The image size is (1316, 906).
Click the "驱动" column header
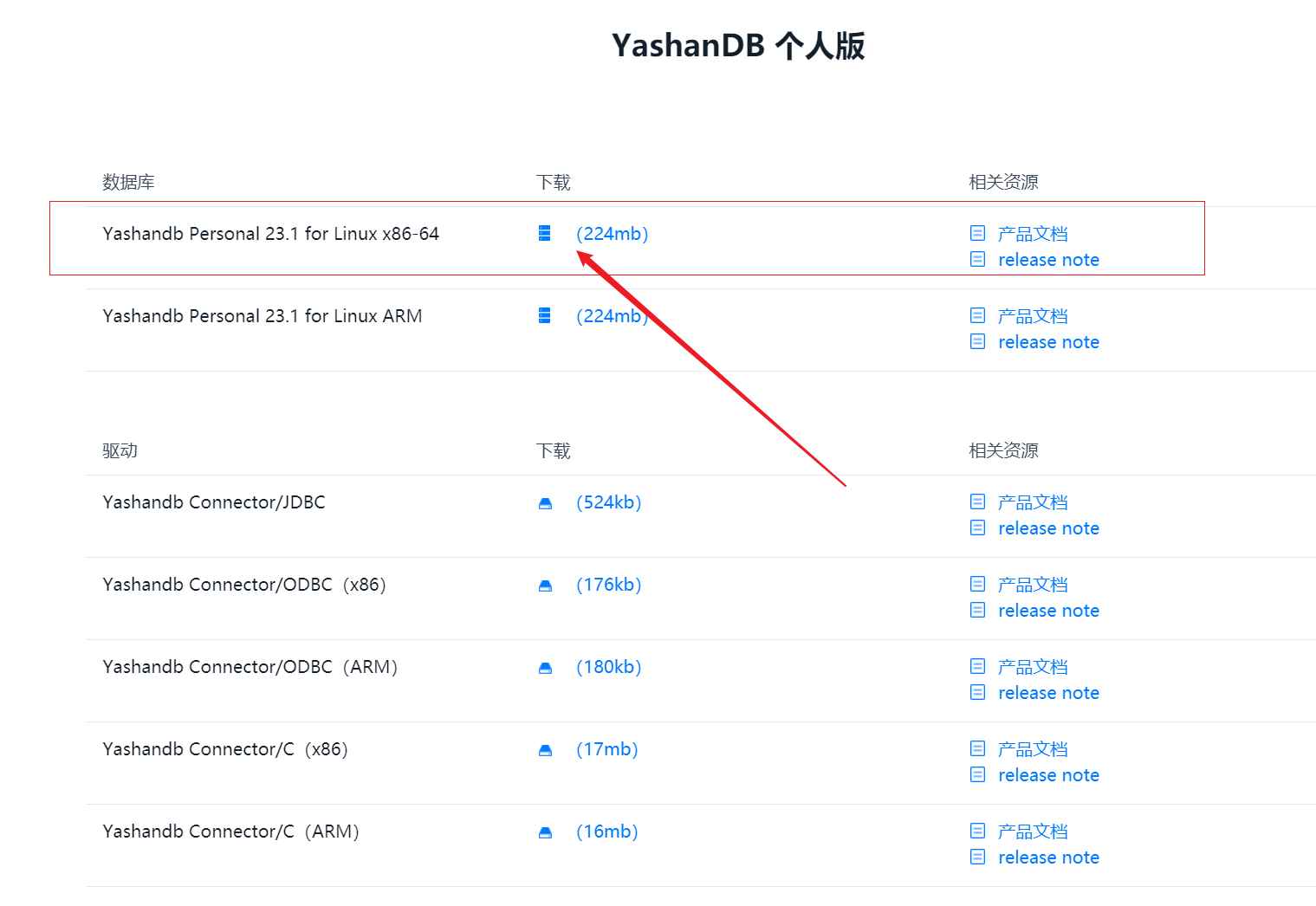(120, 450)
